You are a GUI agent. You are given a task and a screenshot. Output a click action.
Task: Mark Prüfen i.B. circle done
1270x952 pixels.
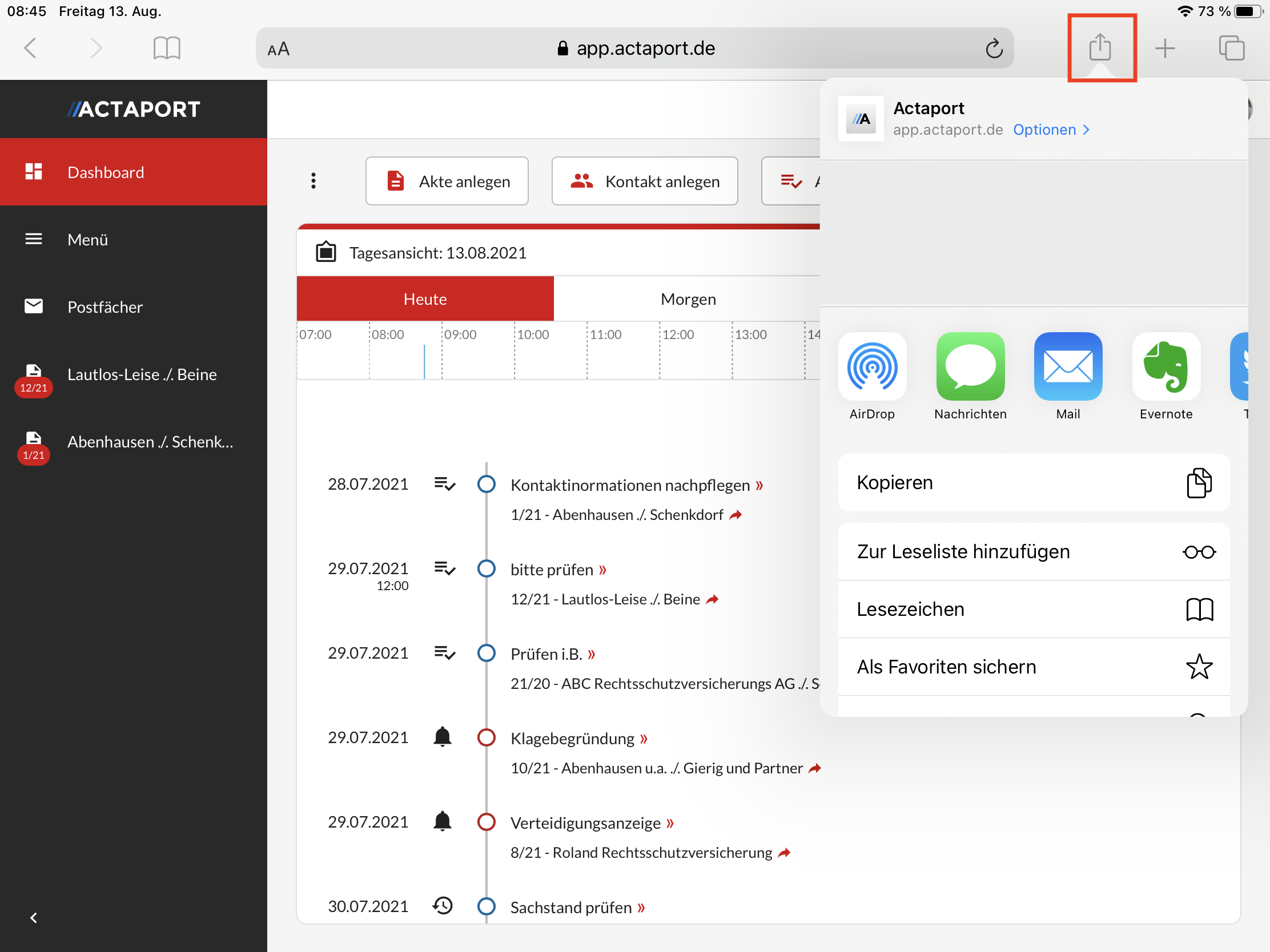click(487, 652)
